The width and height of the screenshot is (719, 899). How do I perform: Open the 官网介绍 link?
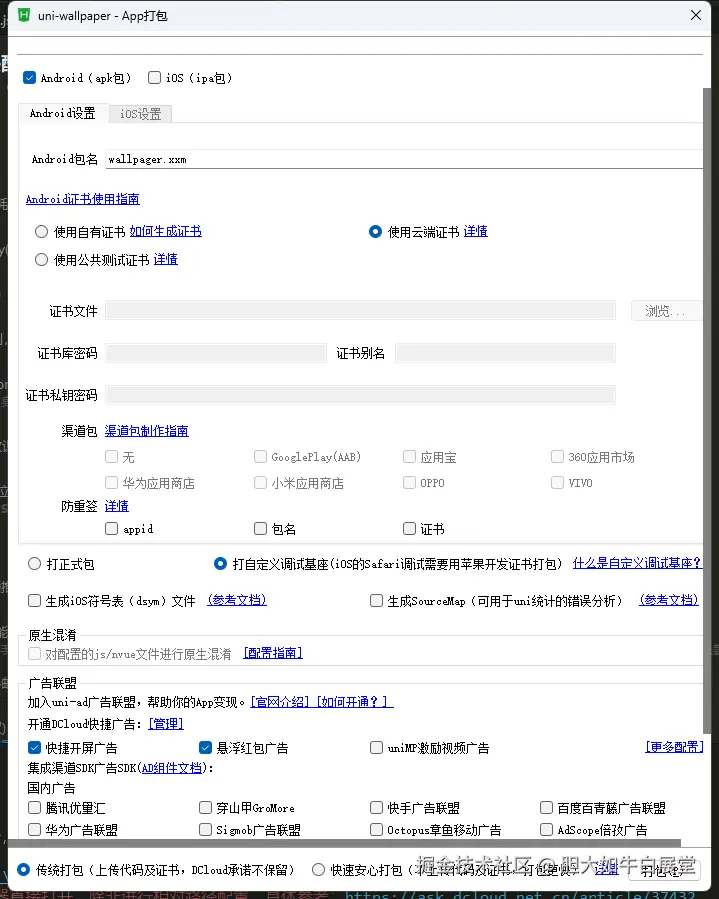(281, 702)
